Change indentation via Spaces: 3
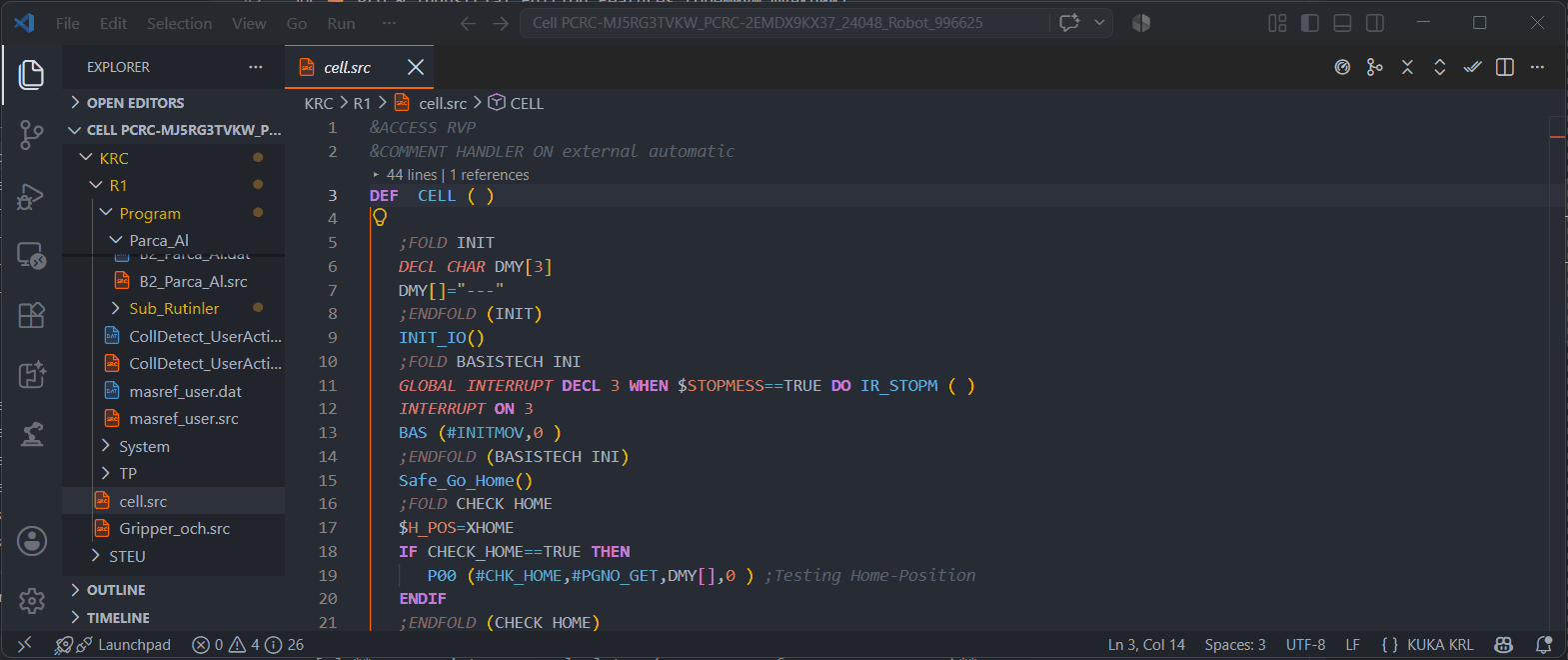The height and width of the screenshot is (660, 1568). click(x=1235, y=645)
